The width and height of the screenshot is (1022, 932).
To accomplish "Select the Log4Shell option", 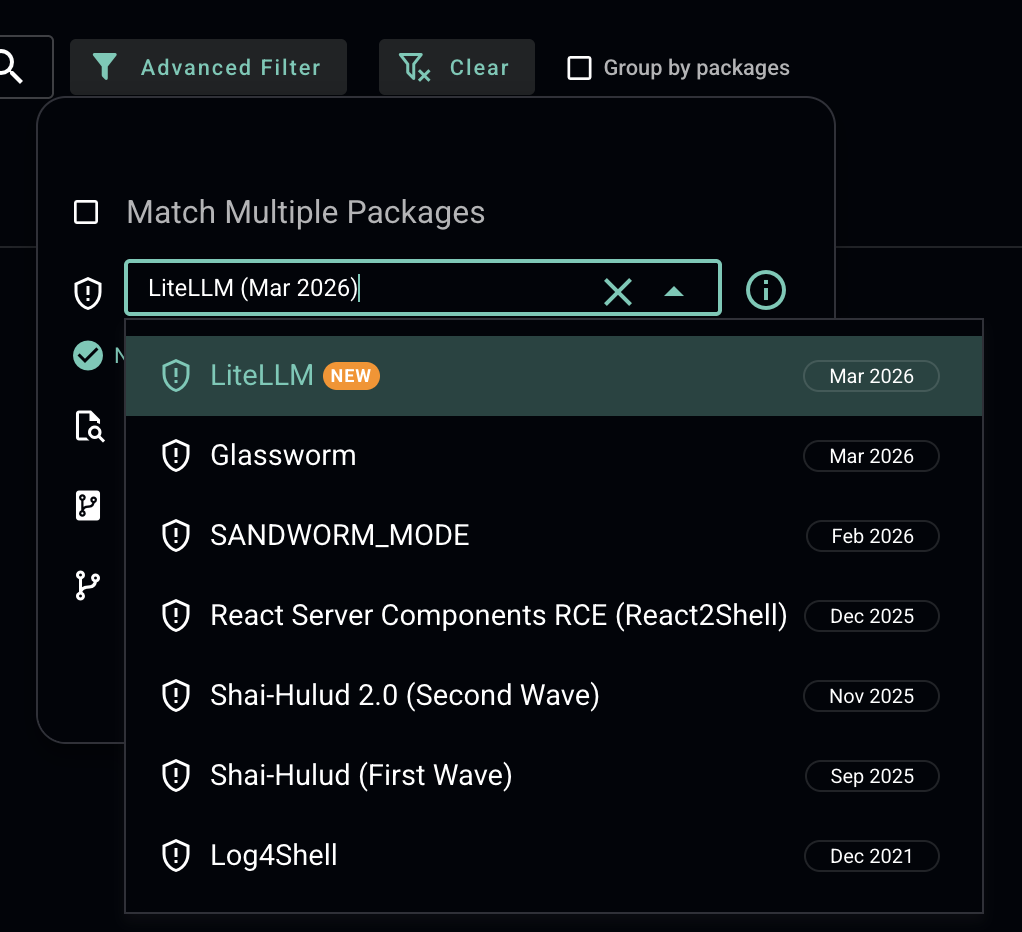I will click(x=553, y=856).
